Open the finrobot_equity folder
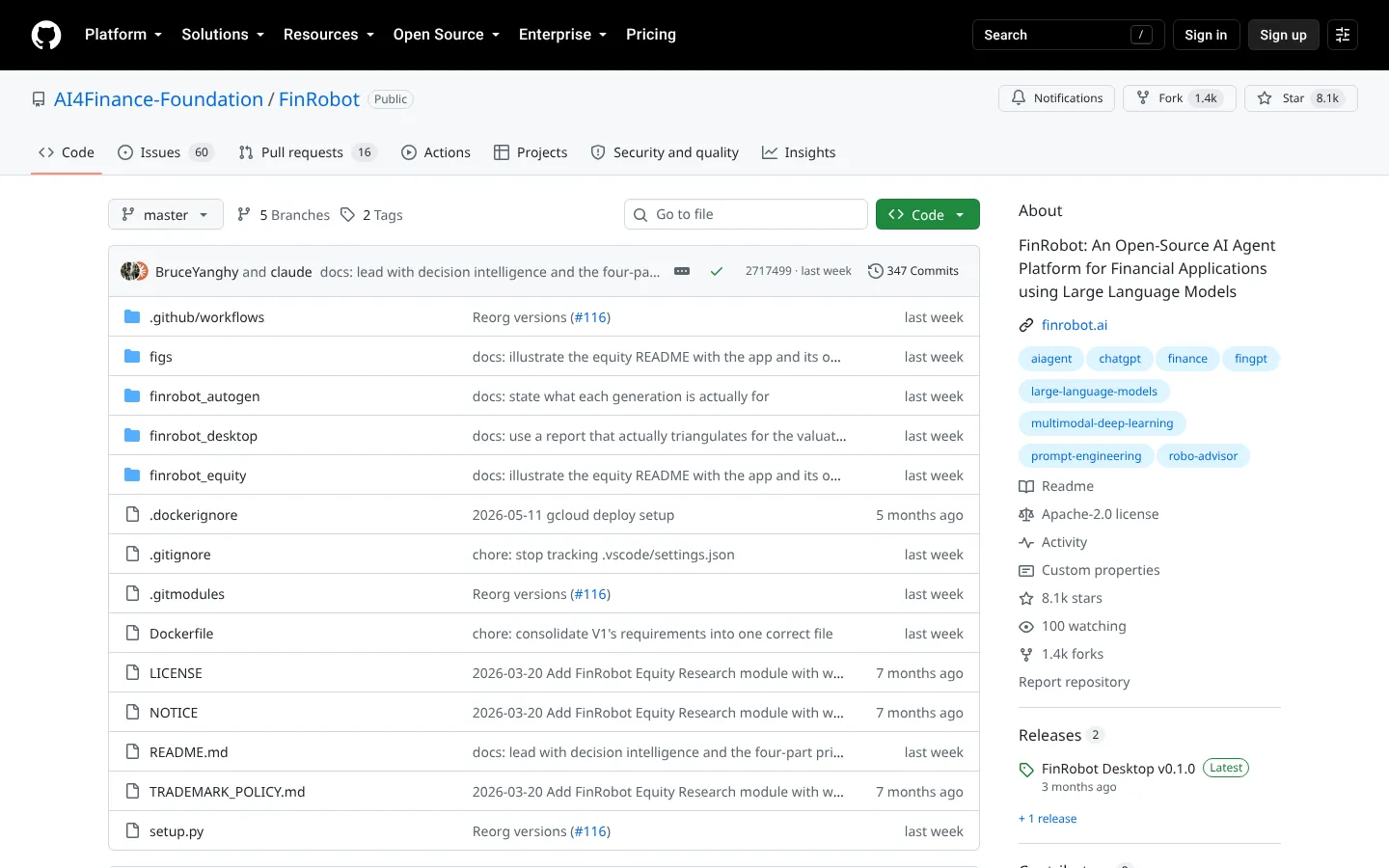1389x868 pixels. (x=198, y=475)
